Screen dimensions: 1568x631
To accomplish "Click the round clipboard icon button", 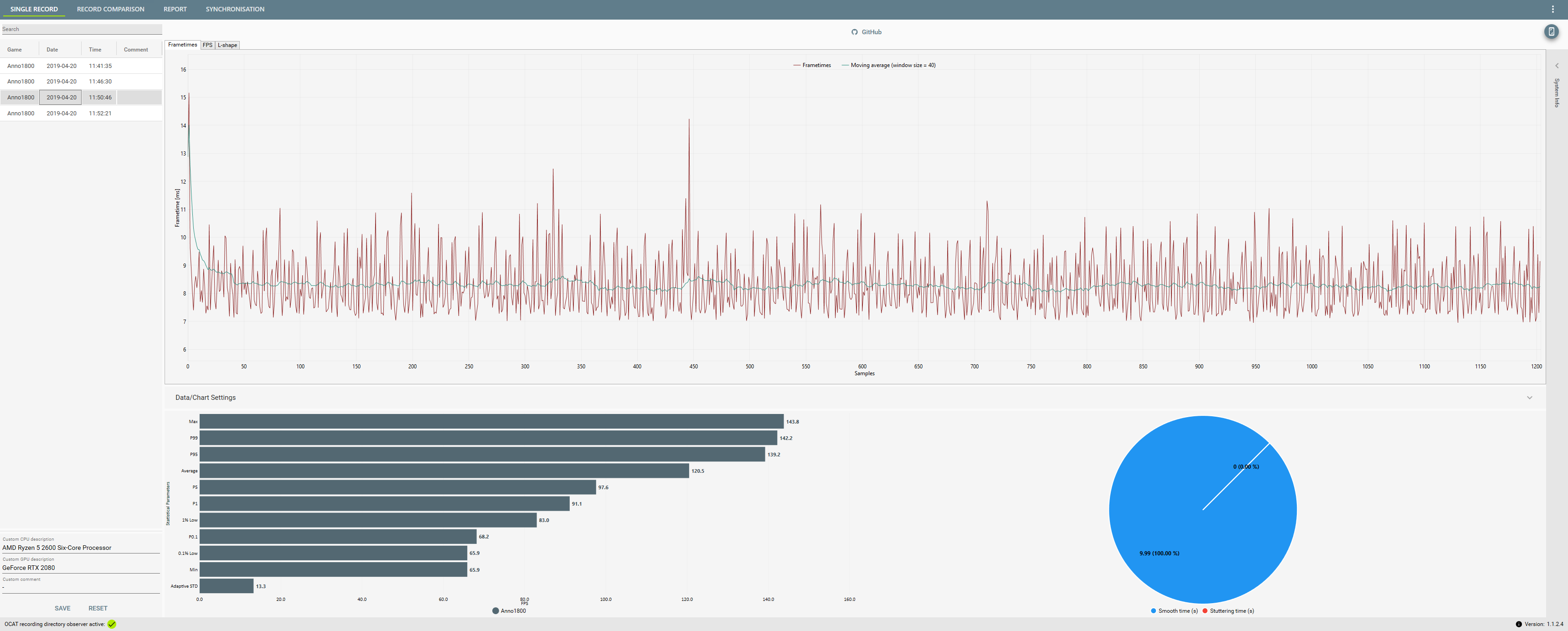I will tap(1551, 31).
